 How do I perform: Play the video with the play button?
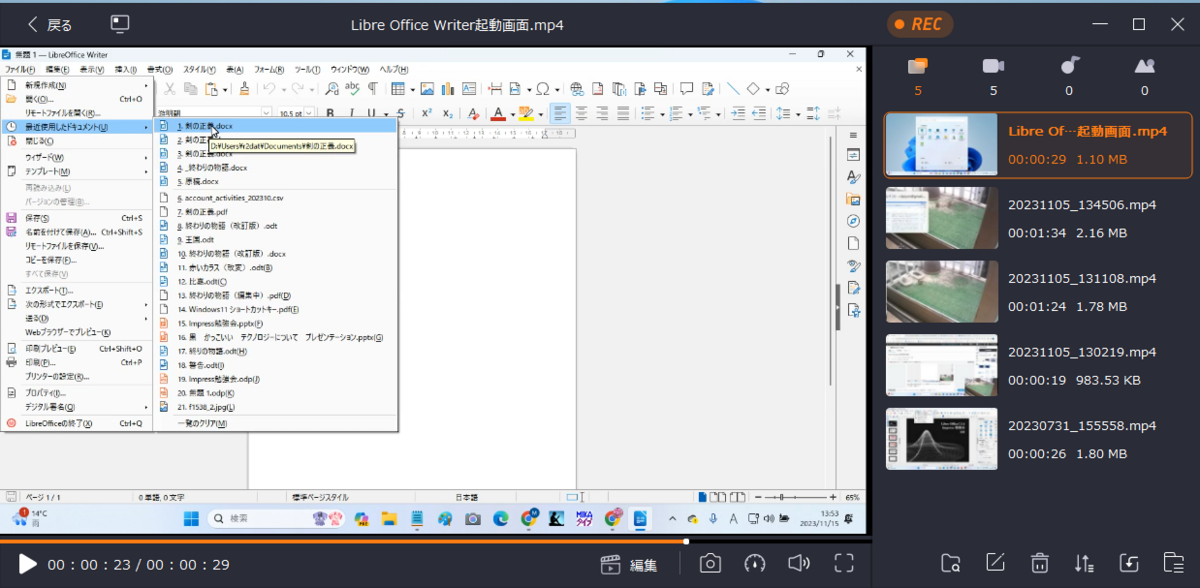[x=27, y=564]
